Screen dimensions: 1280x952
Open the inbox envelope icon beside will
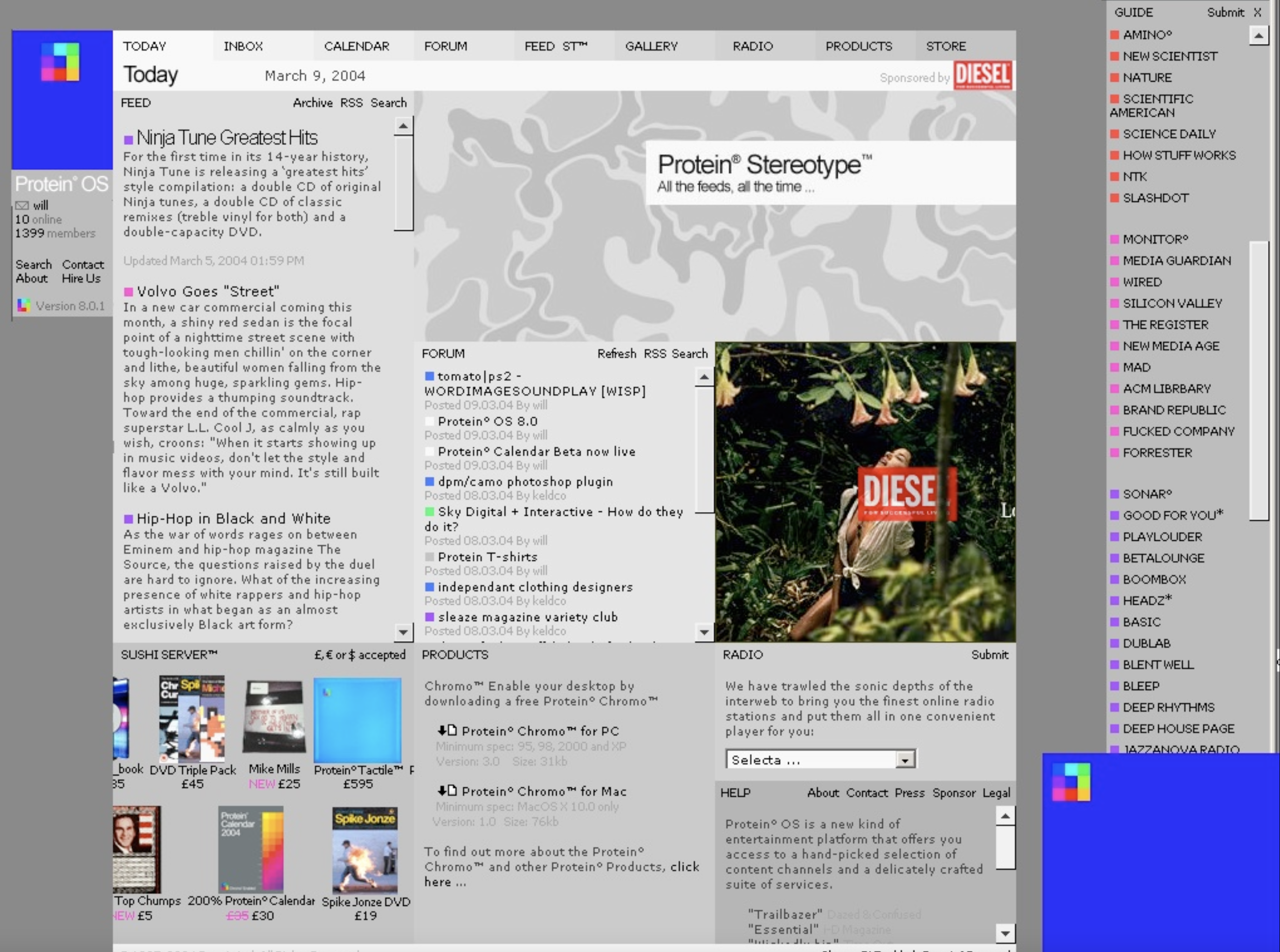[22, 205]
